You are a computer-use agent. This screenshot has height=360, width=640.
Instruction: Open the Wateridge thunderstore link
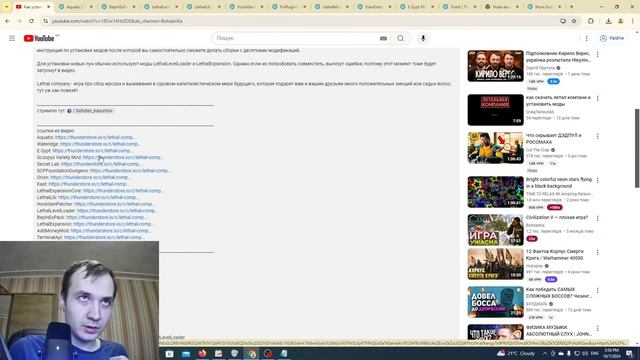click(x=100, y=144)
